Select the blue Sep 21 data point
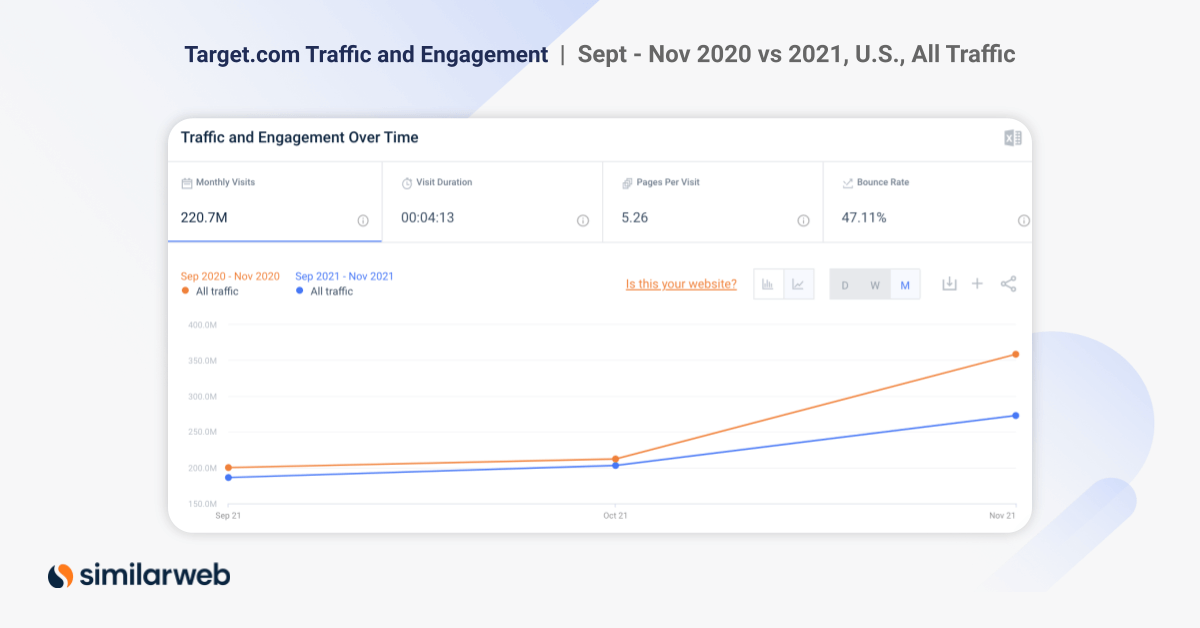Screen dimensions: 1200x628 click(x=229, y=477)
